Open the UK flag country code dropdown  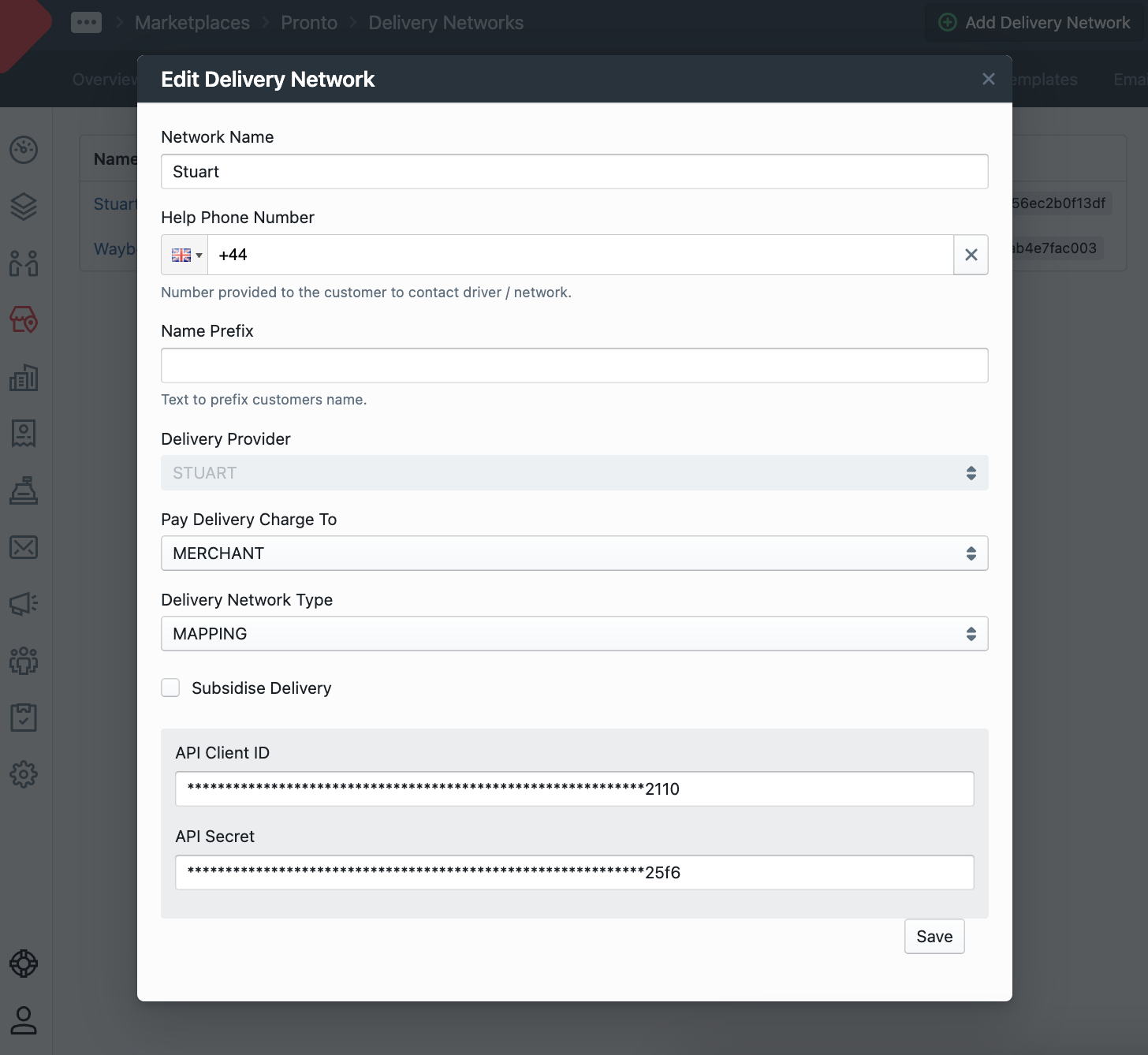click(x=186, y=255)
